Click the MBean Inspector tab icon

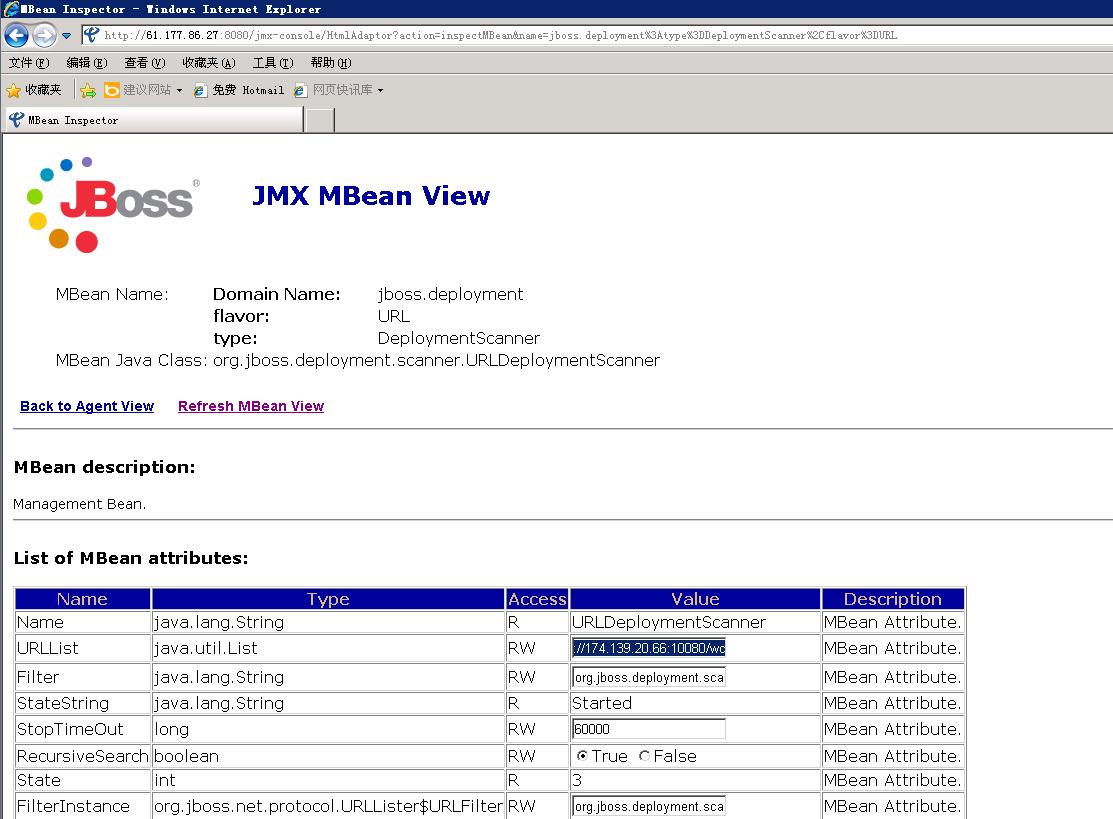(x=16, y=120)
